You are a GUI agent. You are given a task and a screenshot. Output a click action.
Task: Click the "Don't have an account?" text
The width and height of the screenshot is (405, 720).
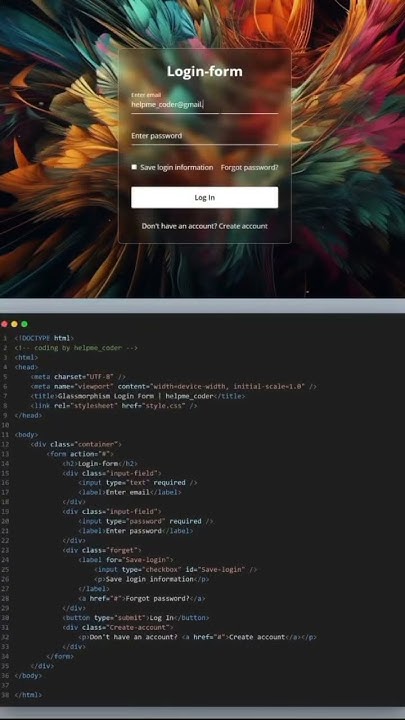180,226
